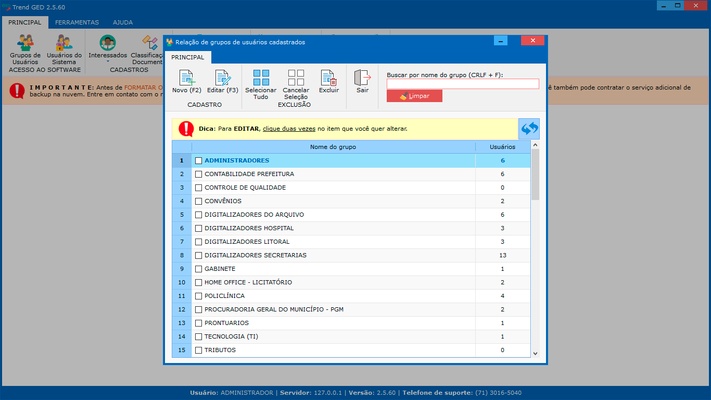Image resolution: width=711 pixels, height=400 pixels.
Task: Click the Sair exit icon
Action: [x=362, y=78]
